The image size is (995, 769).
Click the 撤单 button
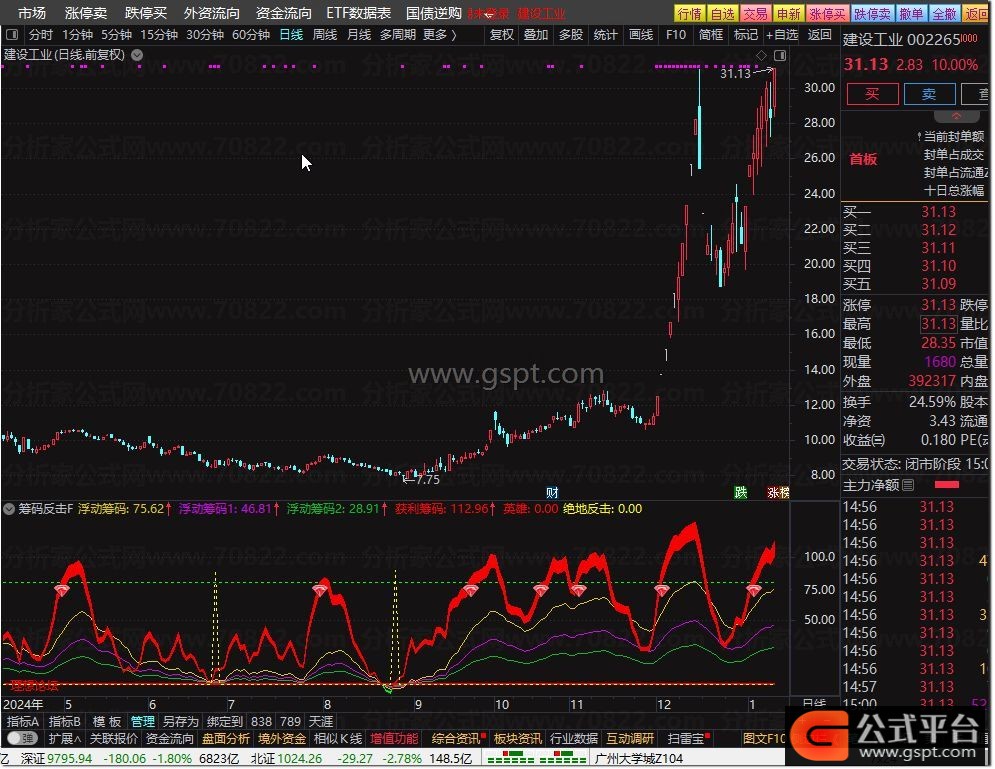point(911,13)
